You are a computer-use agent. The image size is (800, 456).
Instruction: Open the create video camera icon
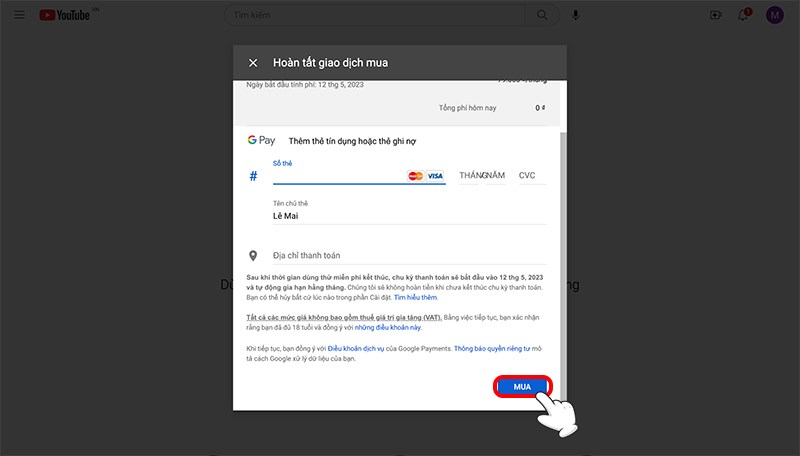pos(715,15)
